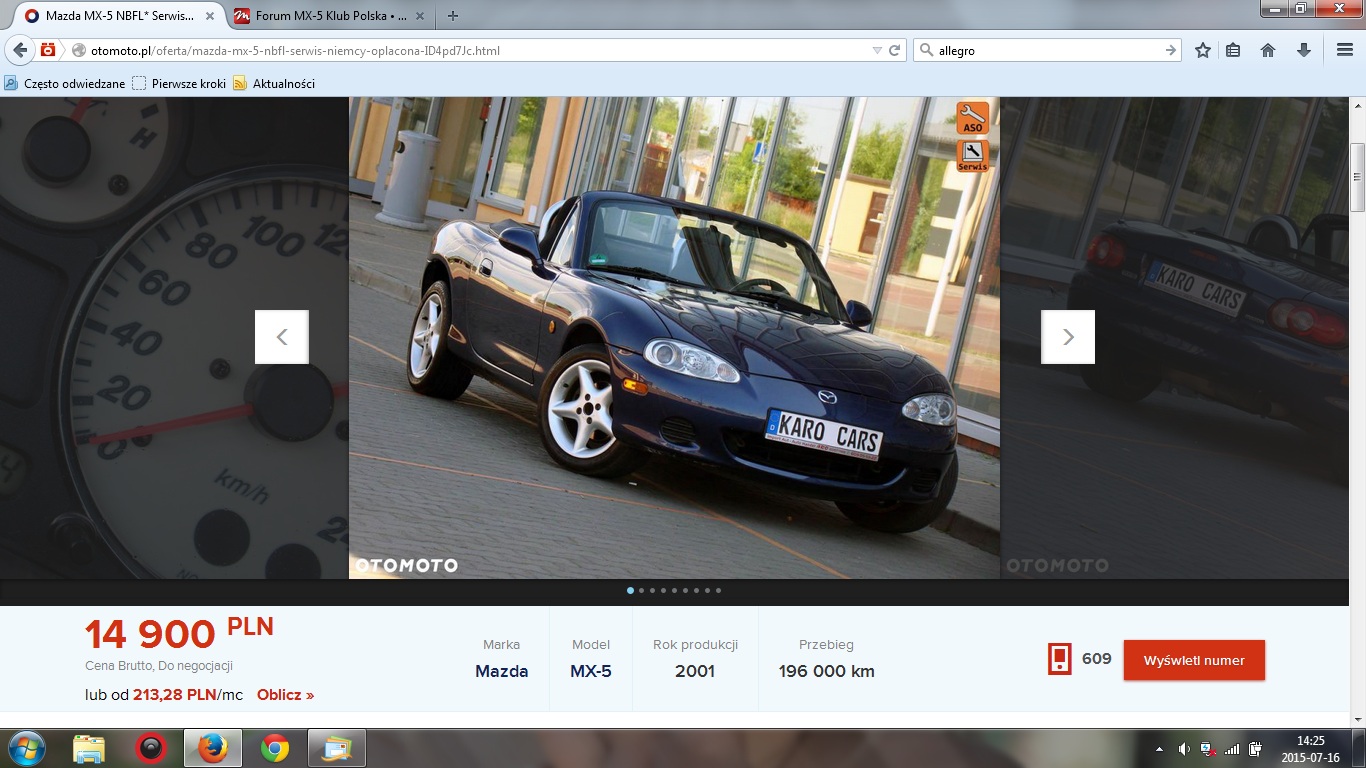Open the downloads arrow icon
Image resolution: width=1366 pixels, height=768 pixels.
click(x=1304, y=50)
